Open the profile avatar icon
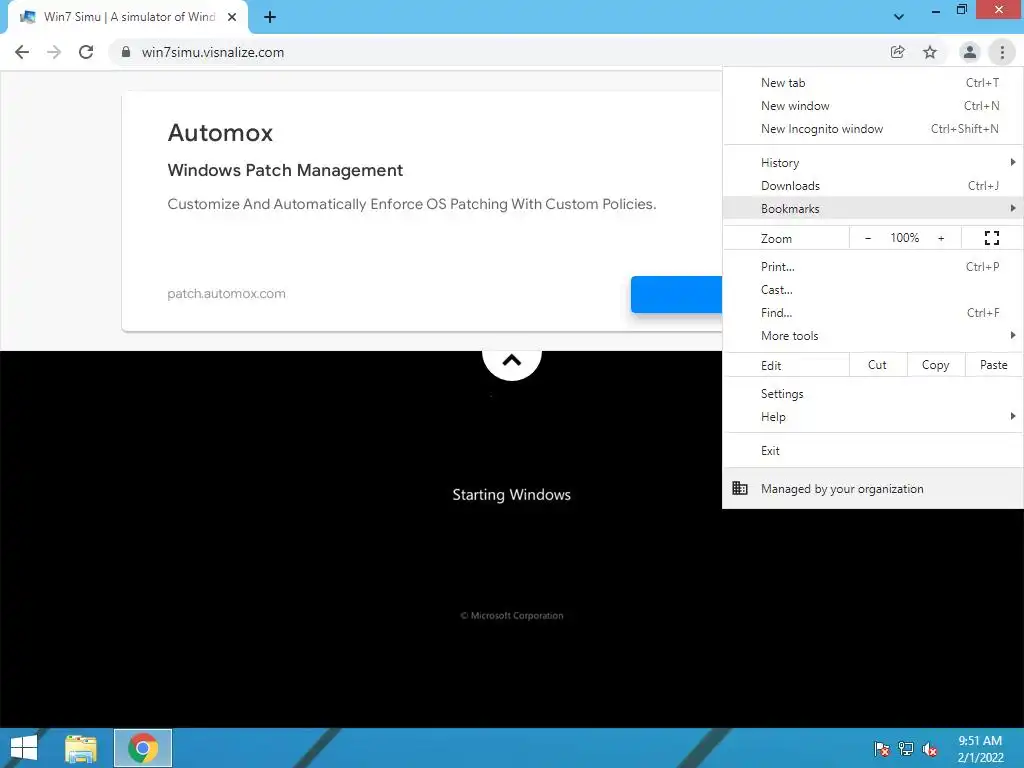The image size is (1024, 768). [x=970, y=52]
